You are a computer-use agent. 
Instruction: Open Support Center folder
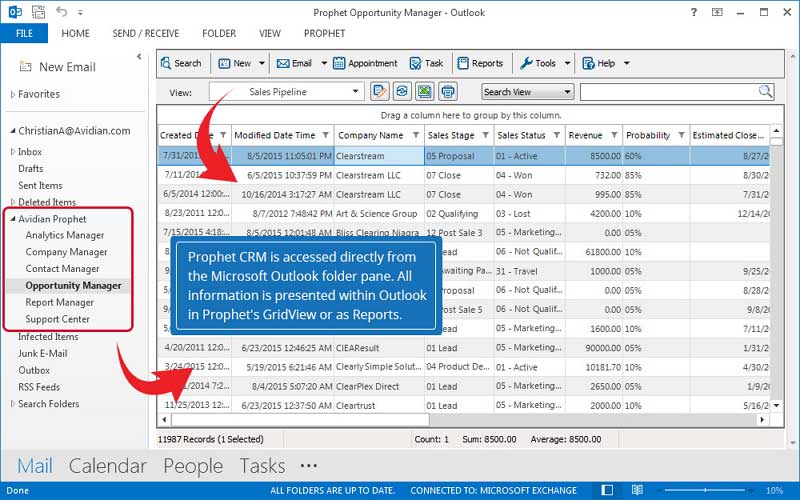pos(58,319)
